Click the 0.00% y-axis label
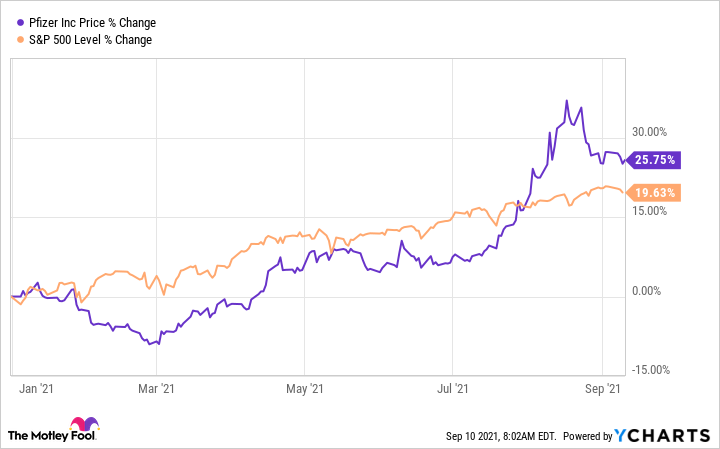 [652, 291]
